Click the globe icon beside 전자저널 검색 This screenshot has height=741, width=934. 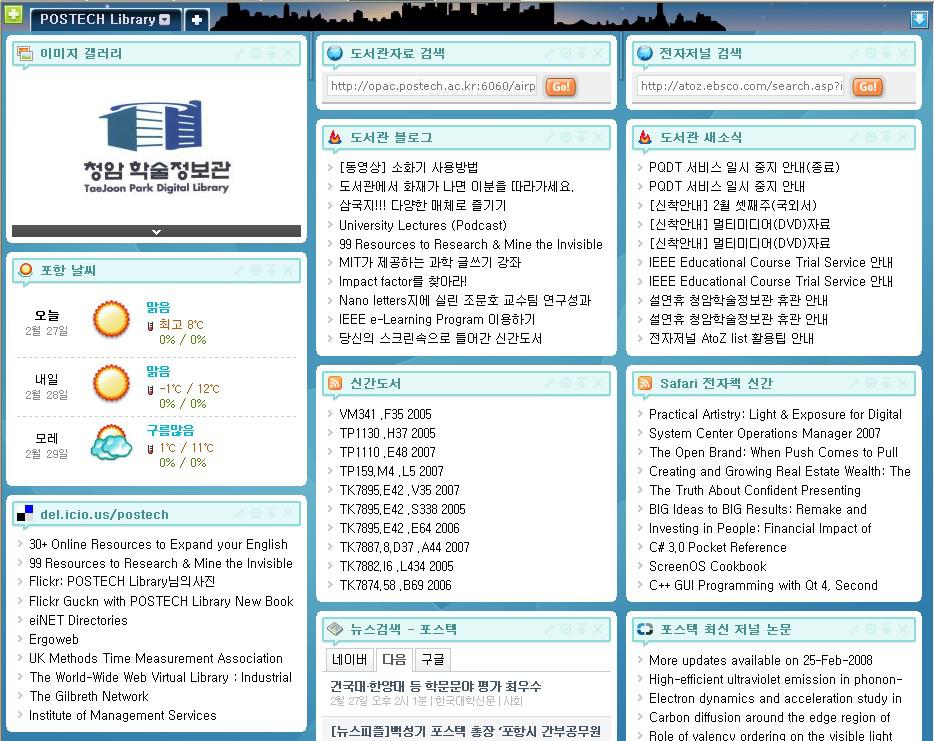point(645,53)
